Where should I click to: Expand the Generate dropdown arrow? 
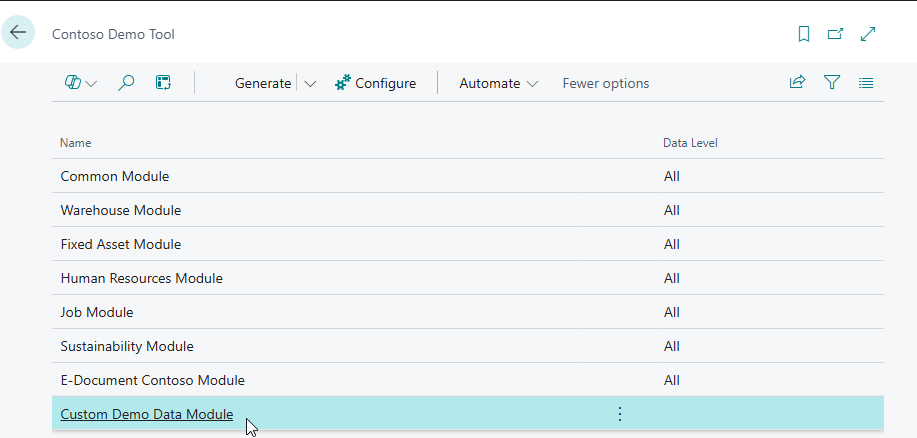[x=311, y=84]
